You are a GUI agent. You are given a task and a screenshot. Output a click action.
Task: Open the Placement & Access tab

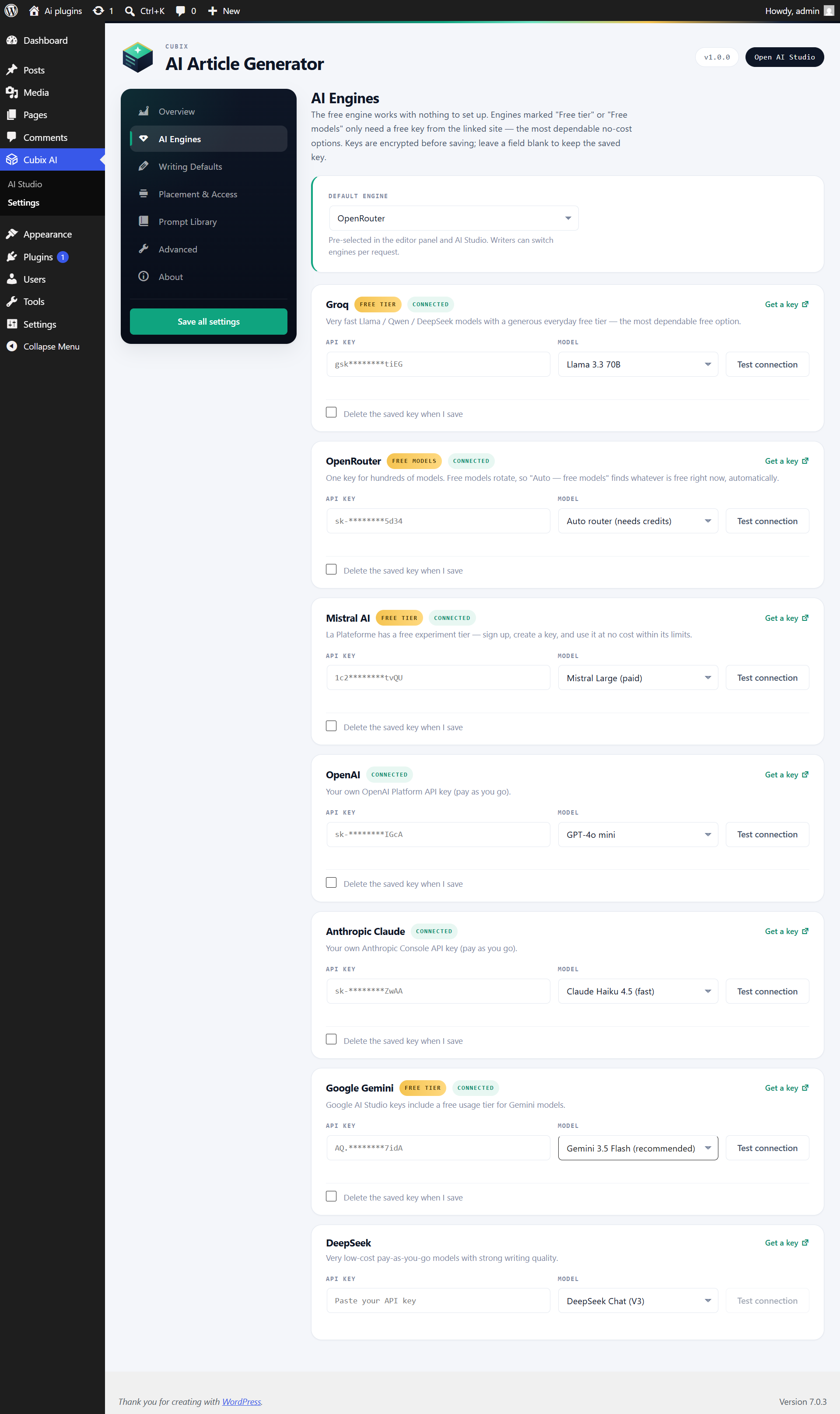tap(208, 194)
